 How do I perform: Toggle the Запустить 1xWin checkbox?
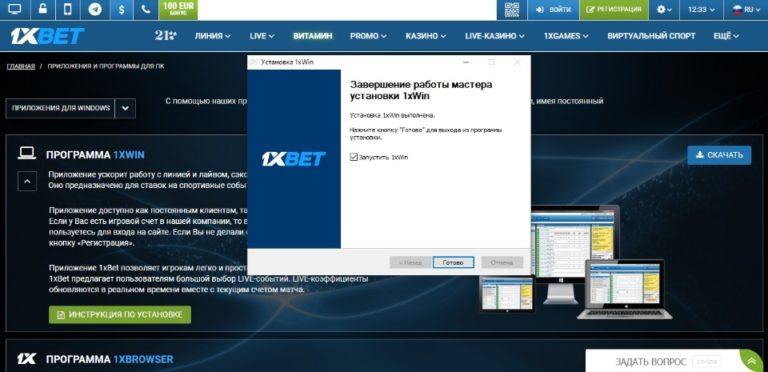tap(354, 157)
